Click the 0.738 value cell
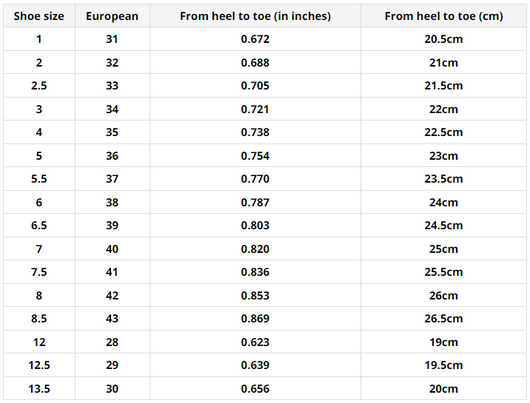This screenshot has height=403, width=530. tap(255, 132)
